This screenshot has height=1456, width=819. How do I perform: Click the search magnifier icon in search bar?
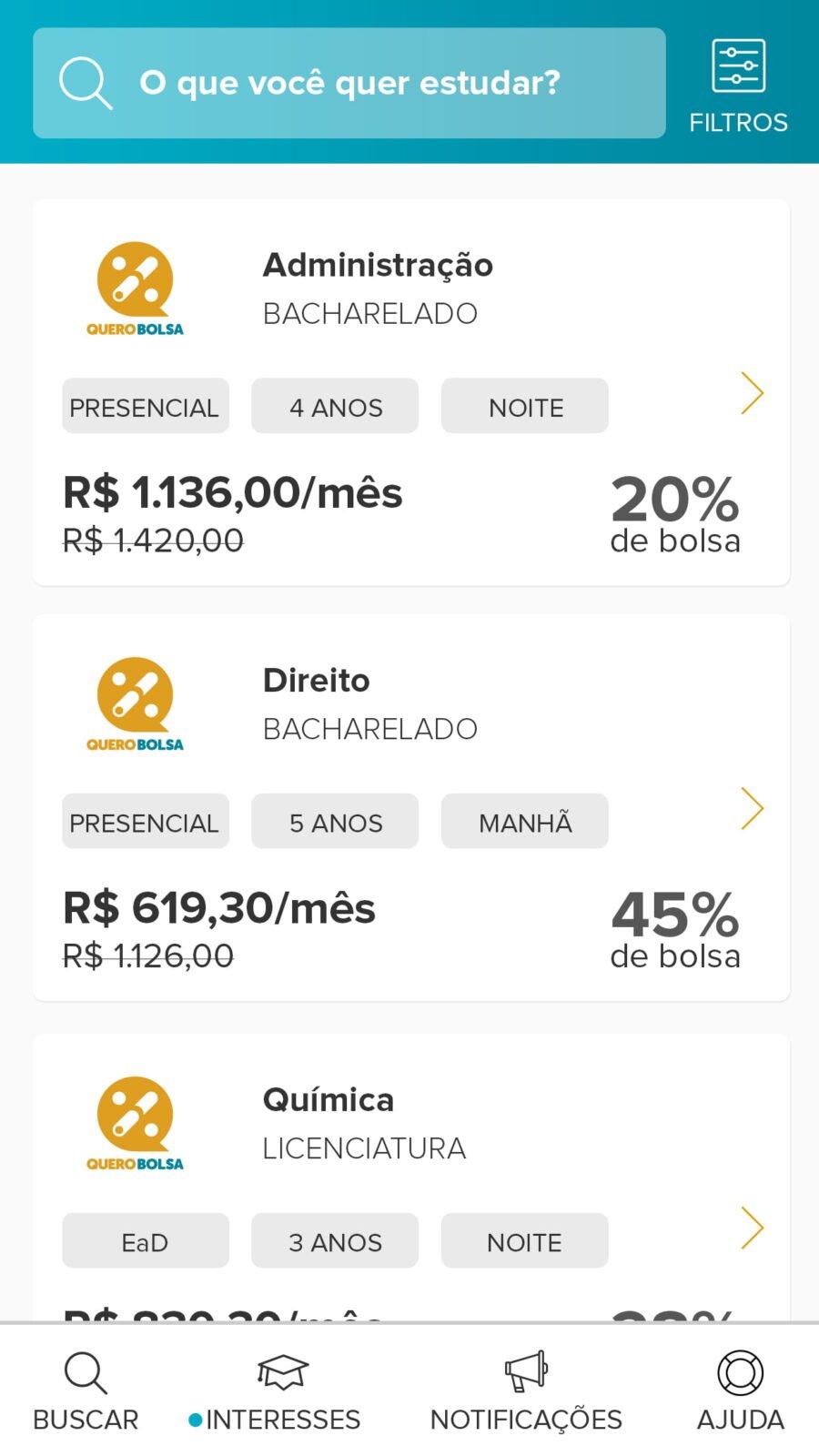click(86, 83)
